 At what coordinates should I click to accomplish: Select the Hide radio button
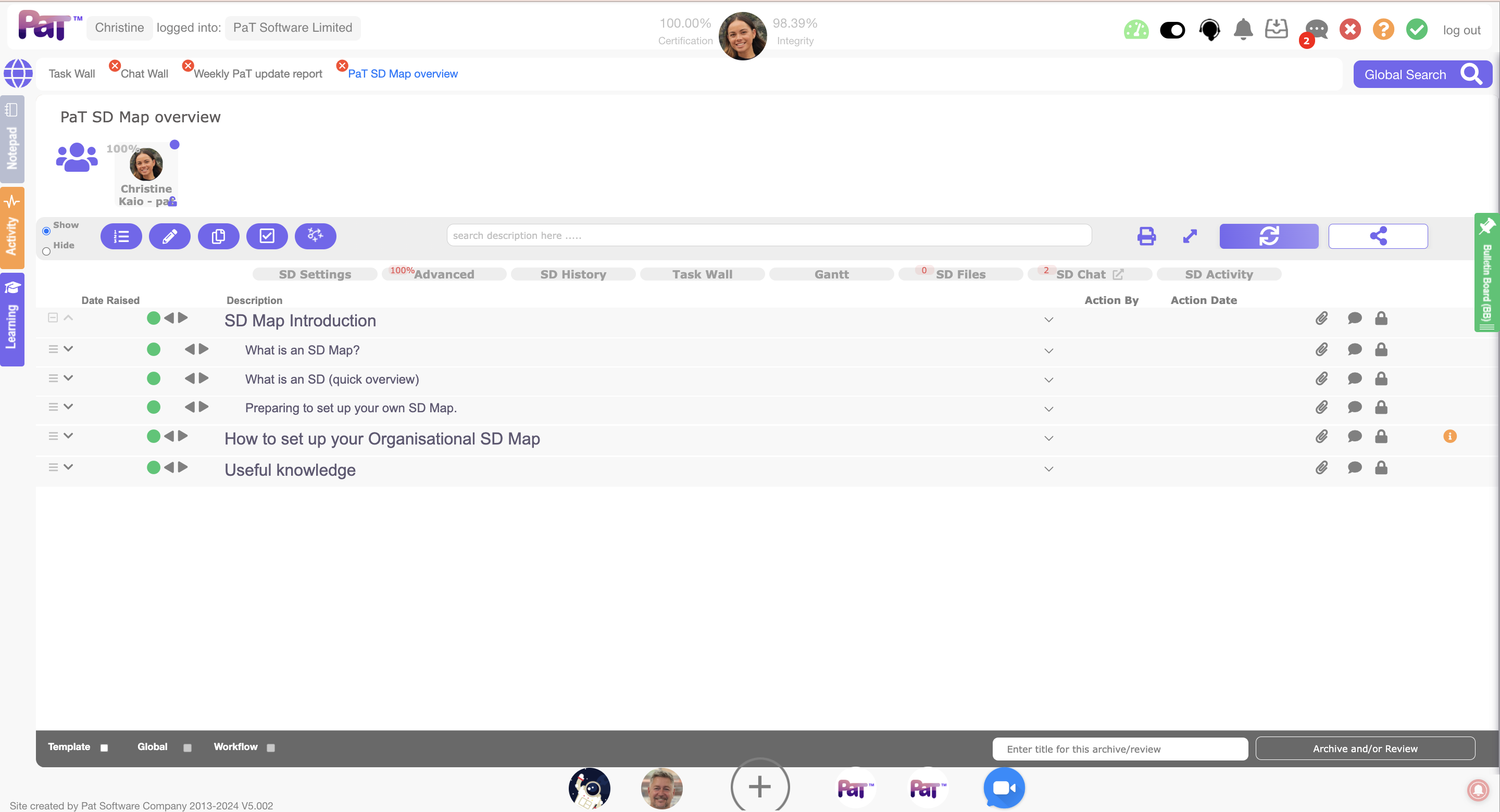pos(46,251)
